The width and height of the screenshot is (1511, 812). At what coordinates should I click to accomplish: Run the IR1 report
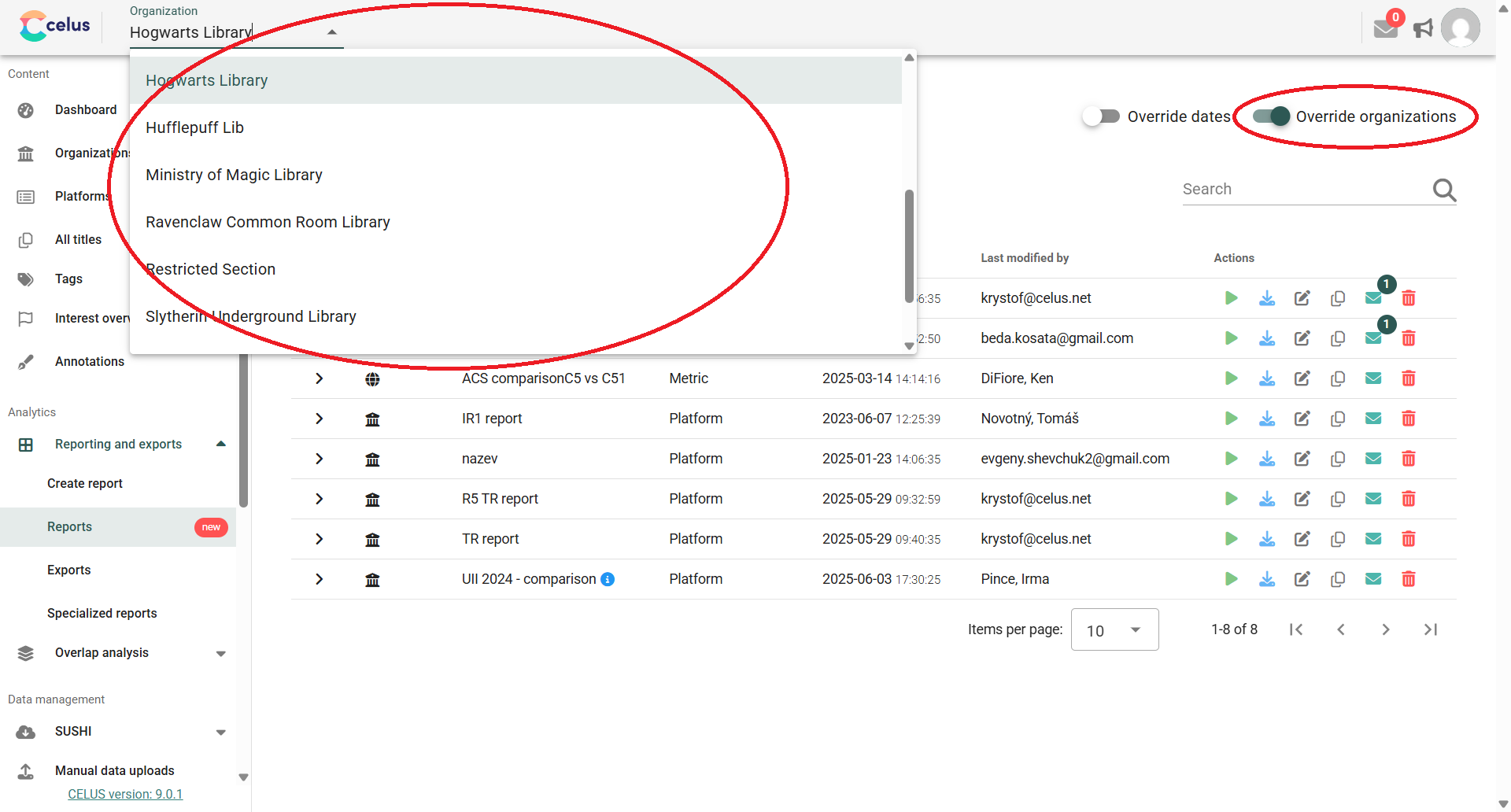click(1232, 419)
